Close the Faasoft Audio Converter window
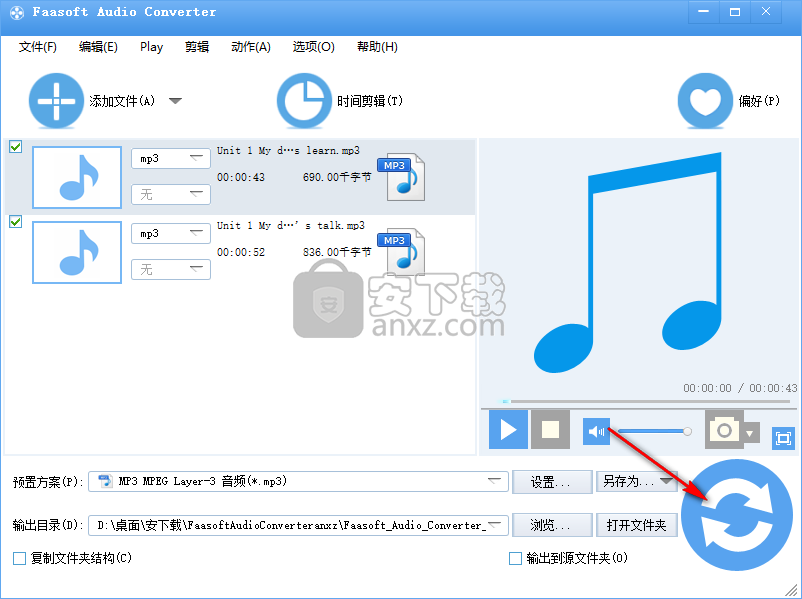802x599 pixels. point(766,12)
